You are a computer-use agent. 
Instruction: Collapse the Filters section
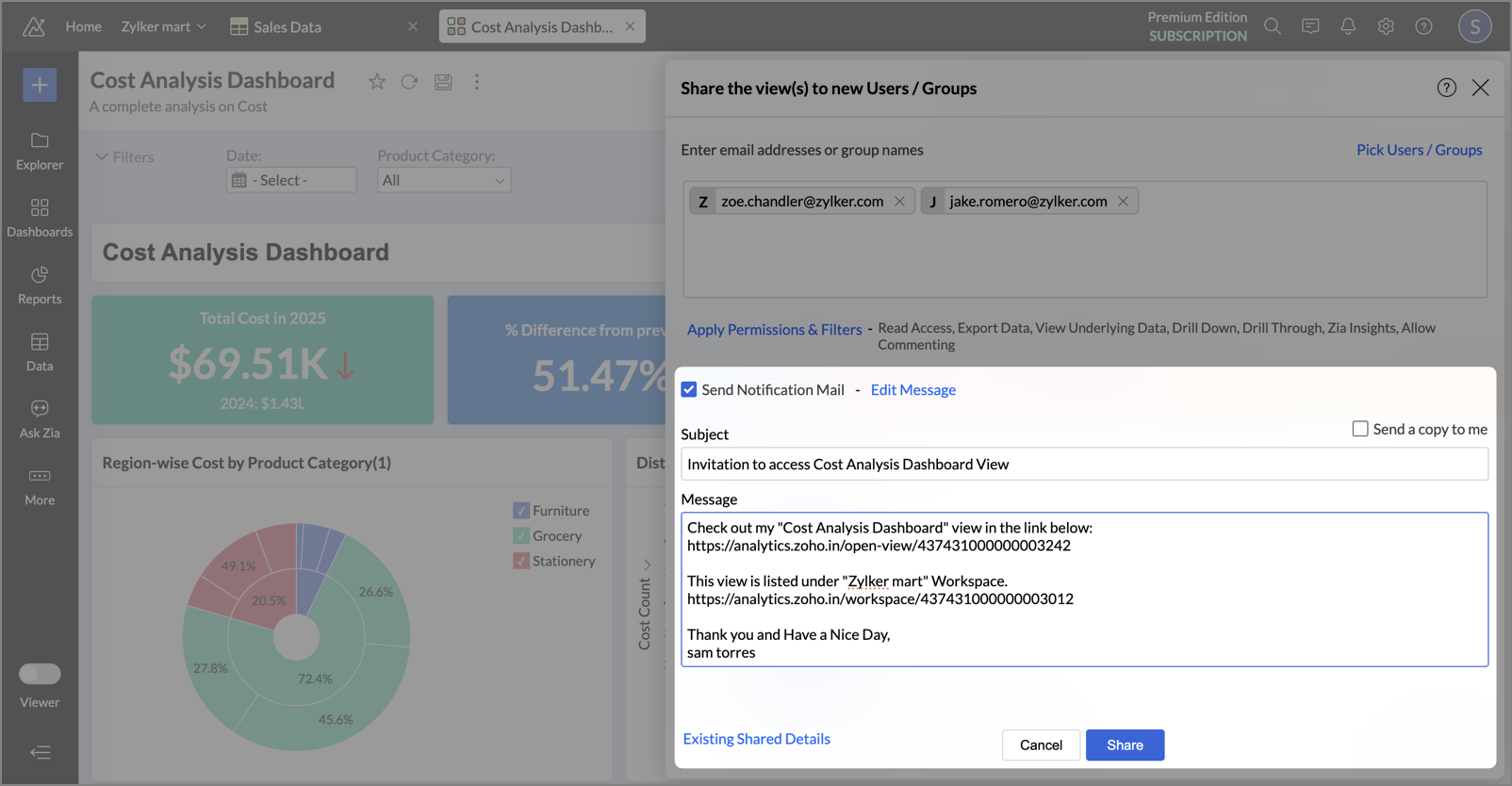[102, 157]
